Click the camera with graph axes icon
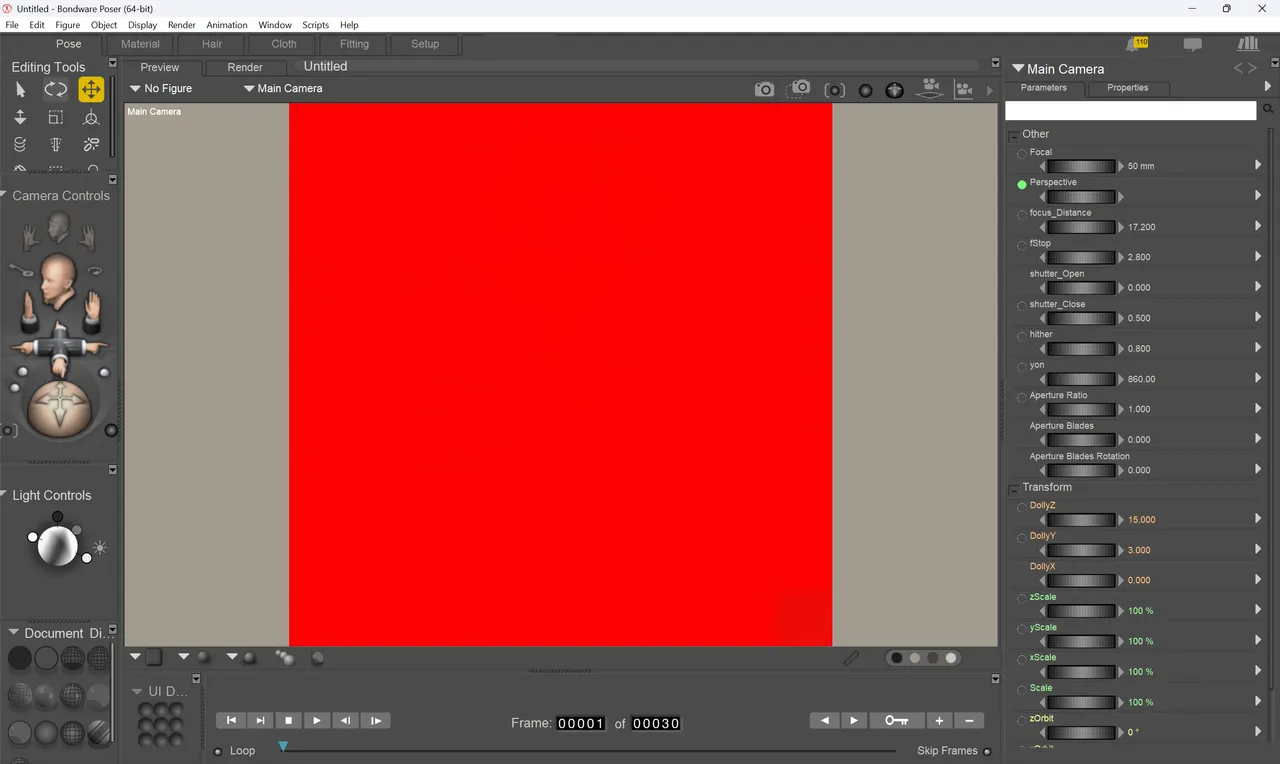1280x764 pixels. [963, 89]
